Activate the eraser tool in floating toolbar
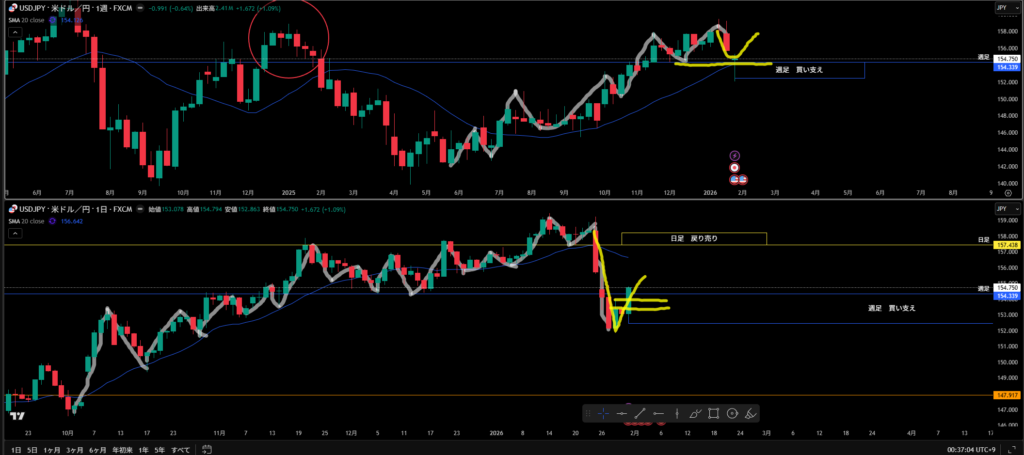This screenshot has width=1024, height=455. [x=751, y=413]
